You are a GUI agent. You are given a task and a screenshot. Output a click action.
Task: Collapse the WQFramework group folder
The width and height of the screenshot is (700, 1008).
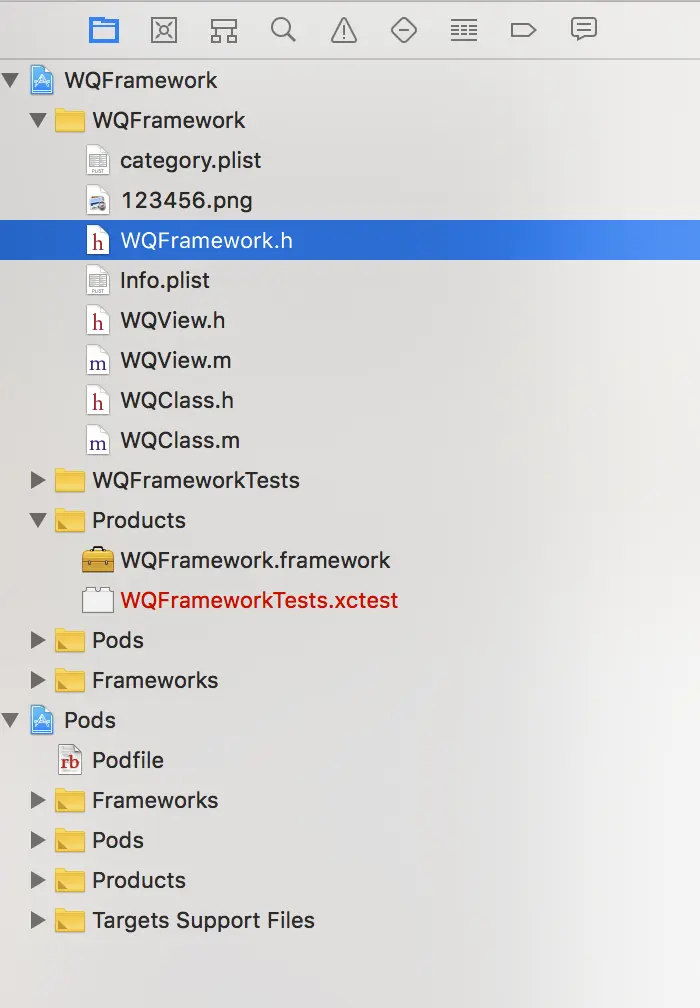[39, 120]
